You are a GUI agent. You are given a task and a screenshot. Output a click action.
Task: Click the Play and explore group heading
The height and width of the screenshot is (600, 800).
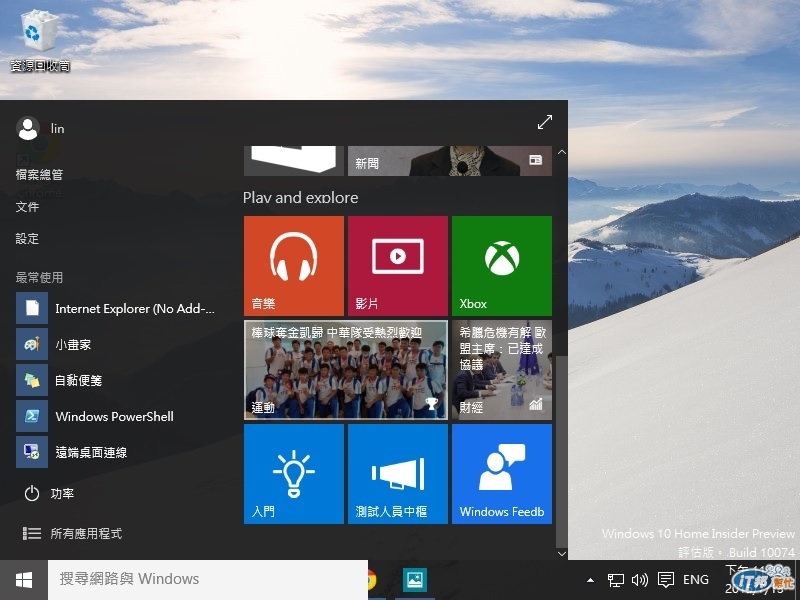(301, 197)
